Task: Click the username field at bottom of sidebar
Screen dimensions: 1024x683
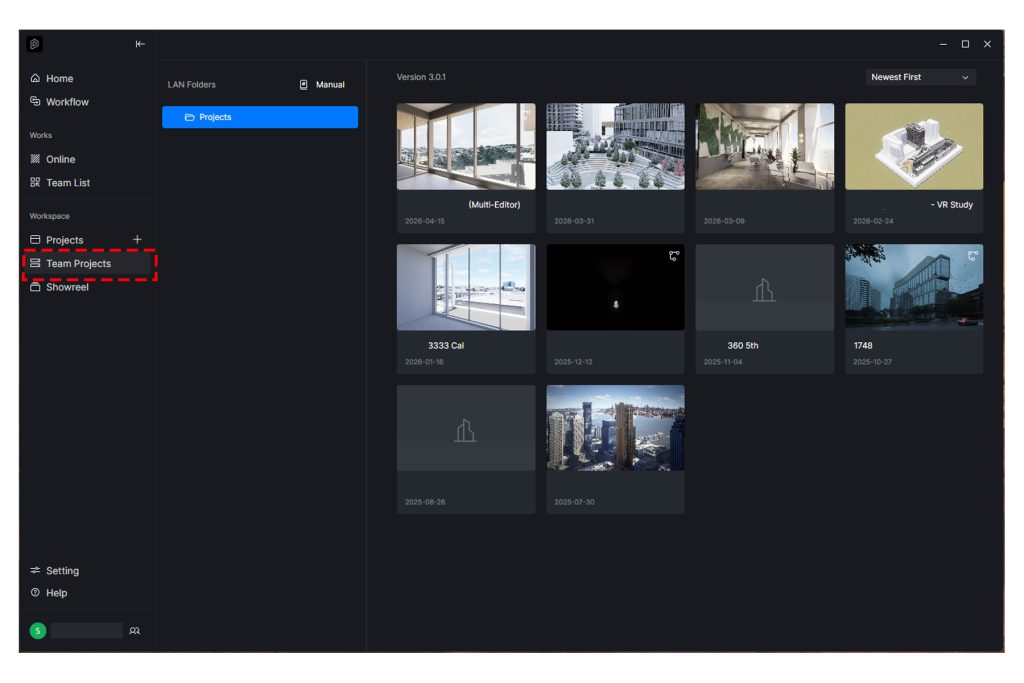Action: (x=87, y=631)
